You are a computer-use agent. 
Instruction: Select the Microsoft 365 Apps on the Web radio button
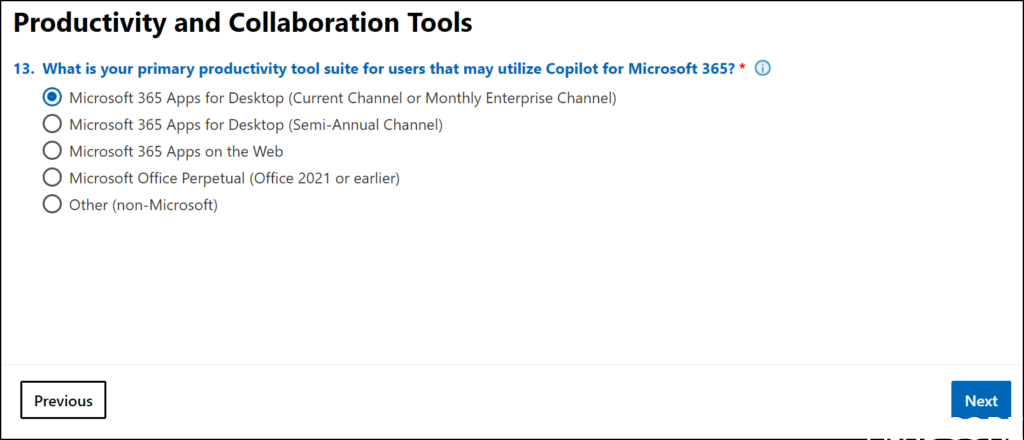(x=51, y=151)
